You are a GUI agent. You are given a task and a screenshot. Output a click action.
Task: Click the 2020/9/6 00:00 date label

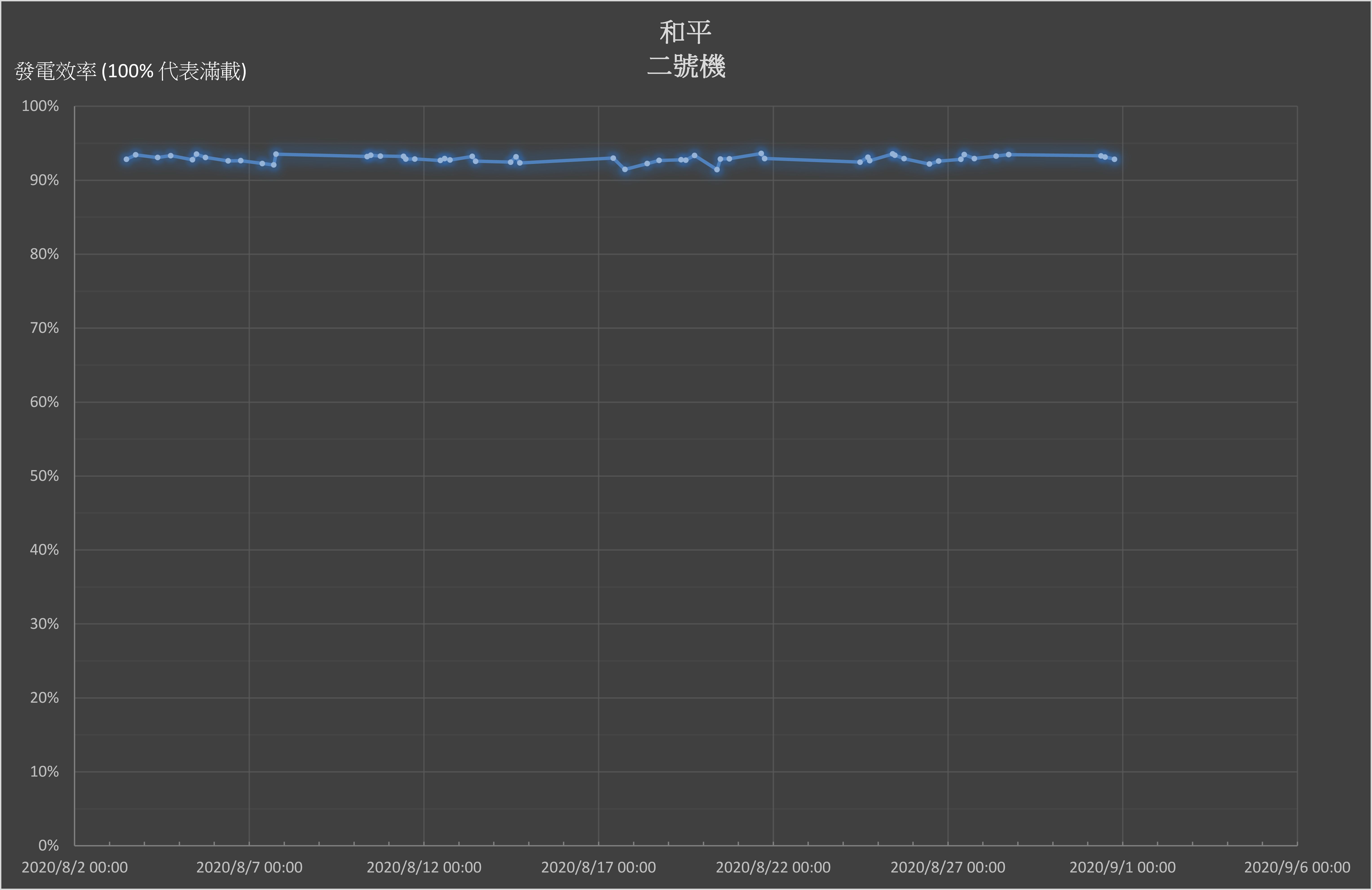point(1297,868)
